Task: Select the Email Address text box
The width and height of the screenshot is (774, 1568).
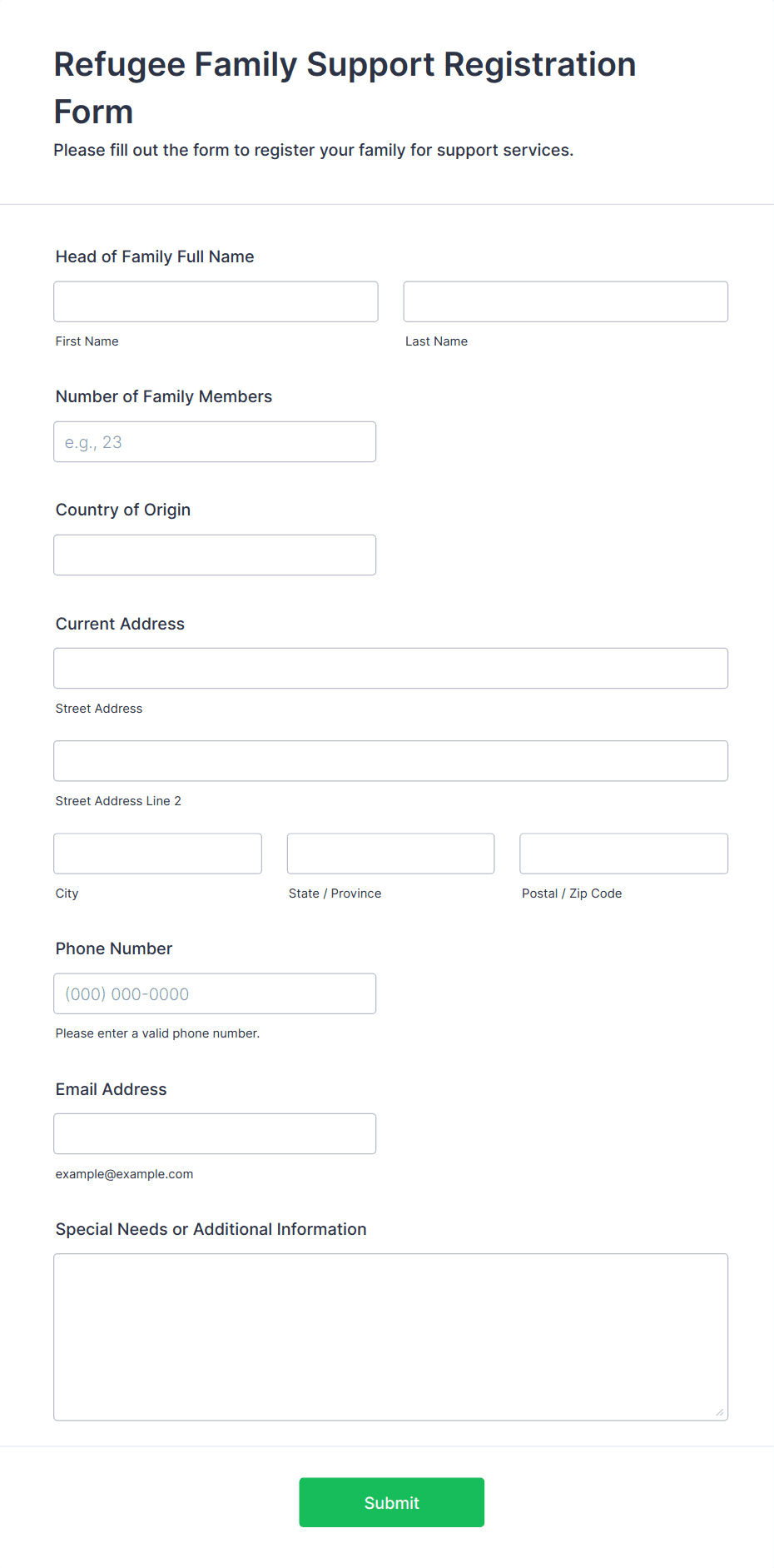Action: click(x=215, y=1134)
